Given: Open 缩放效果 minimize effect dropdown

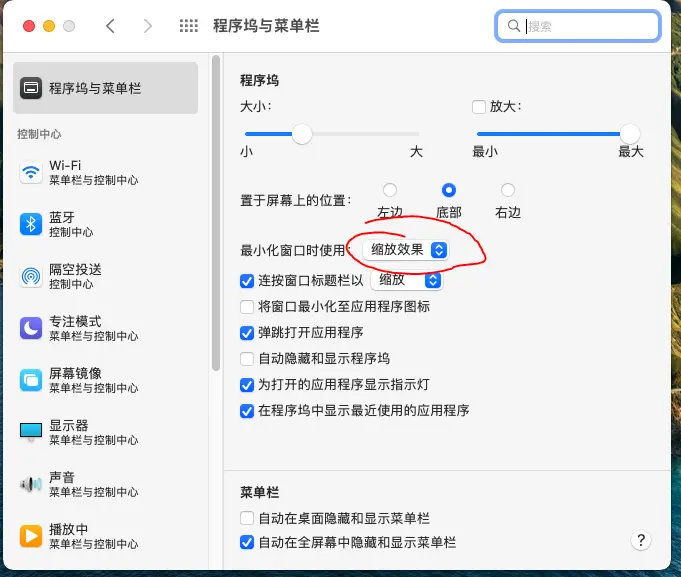Looking at the screenshot, I should 406,250.
